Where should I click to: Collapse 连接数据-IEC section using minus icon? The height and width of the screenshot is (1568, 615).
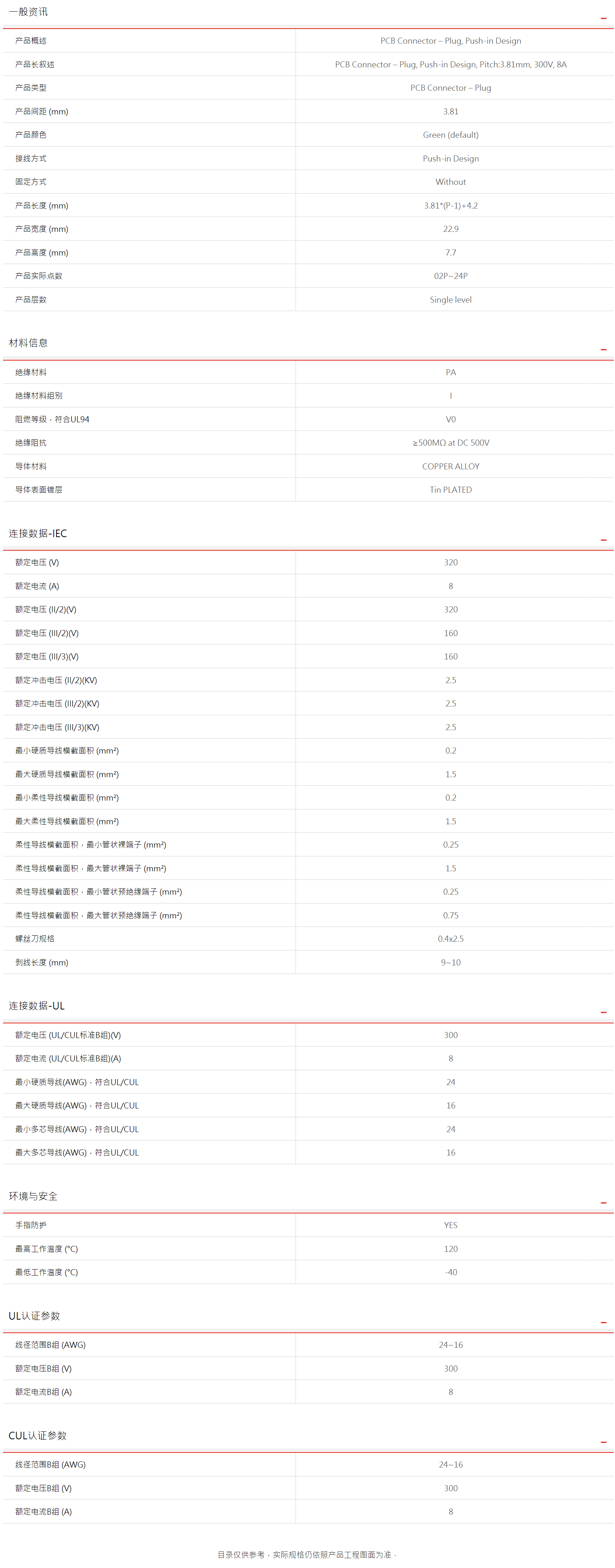point(603,540)
